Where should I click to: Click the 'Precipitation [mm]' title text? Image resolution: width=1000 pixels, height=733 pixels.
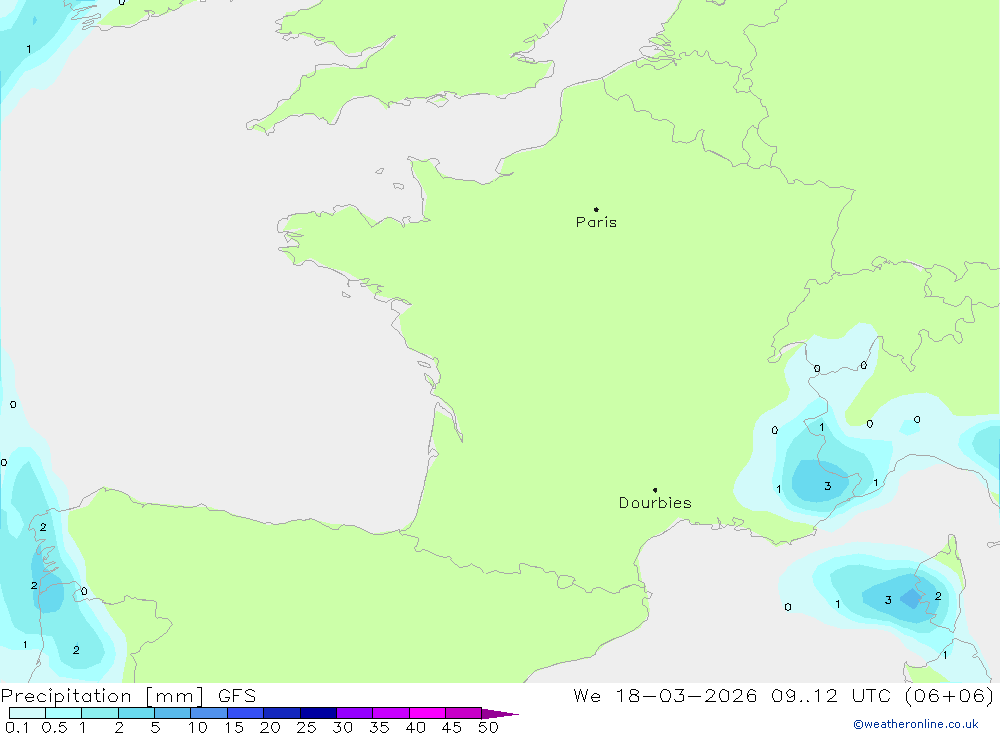coord(103,696)
